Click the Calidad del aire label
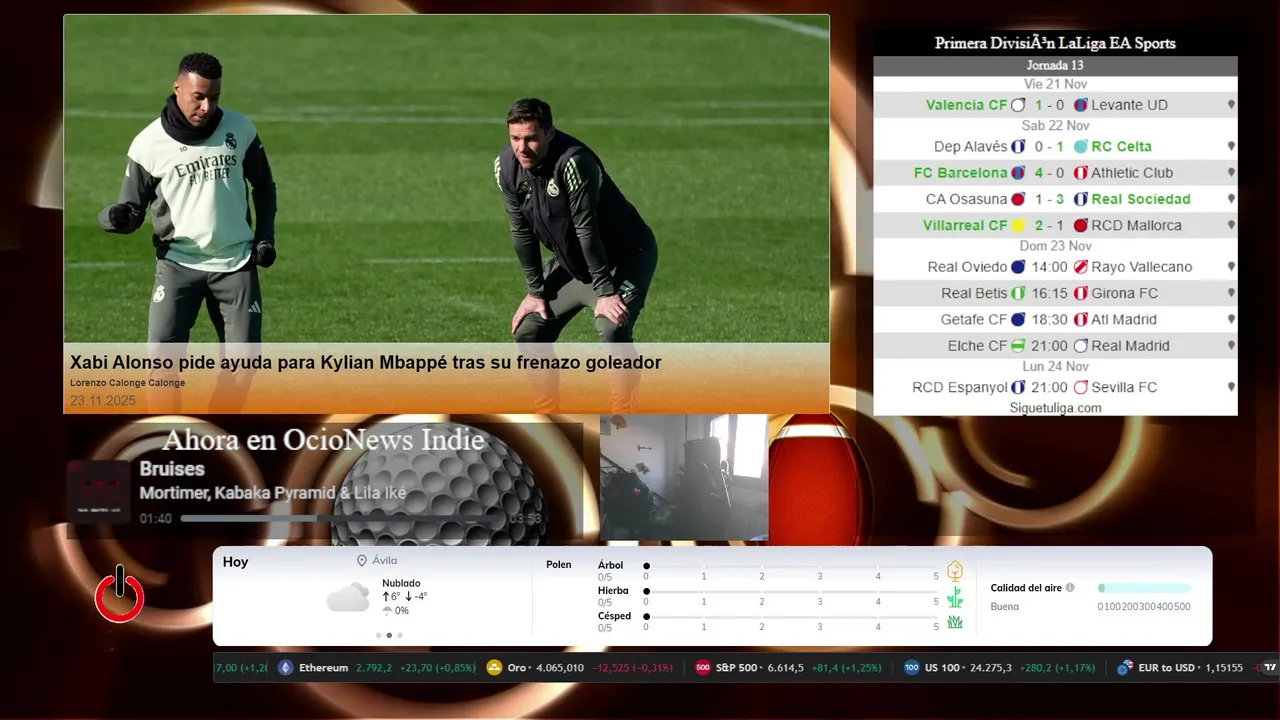Image resolution: width=1280 pixels, height=720 pixels. click(x=1026, y=588)
